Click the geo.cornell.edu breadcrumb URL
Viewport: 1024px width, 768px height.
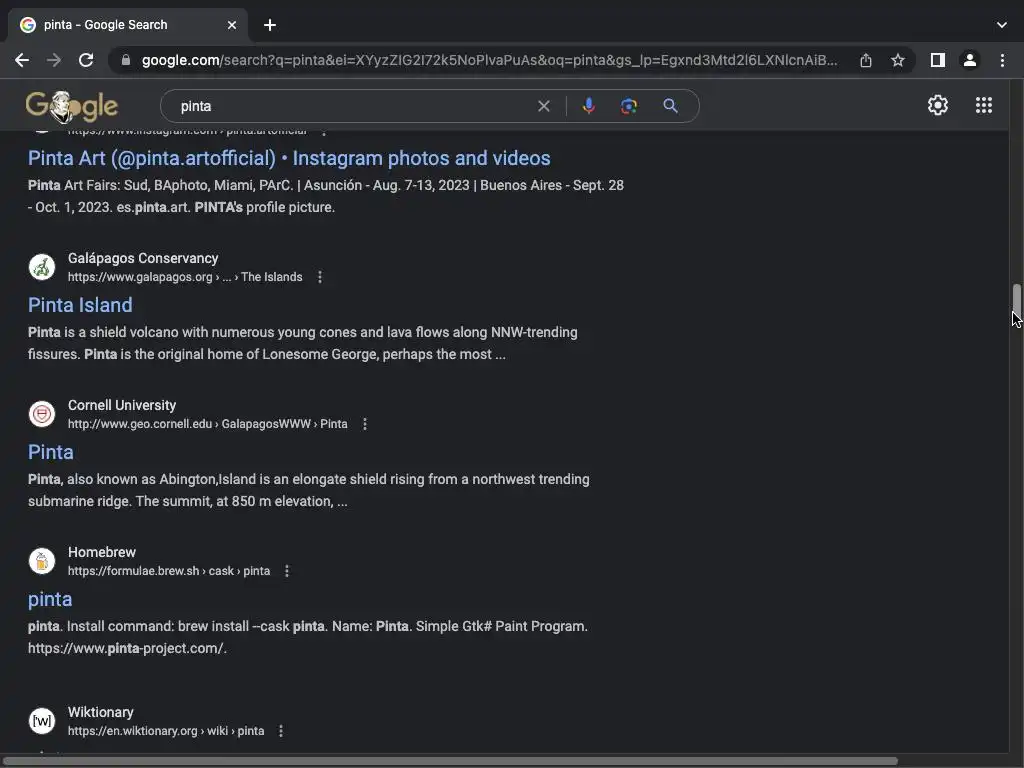point(208,424)
